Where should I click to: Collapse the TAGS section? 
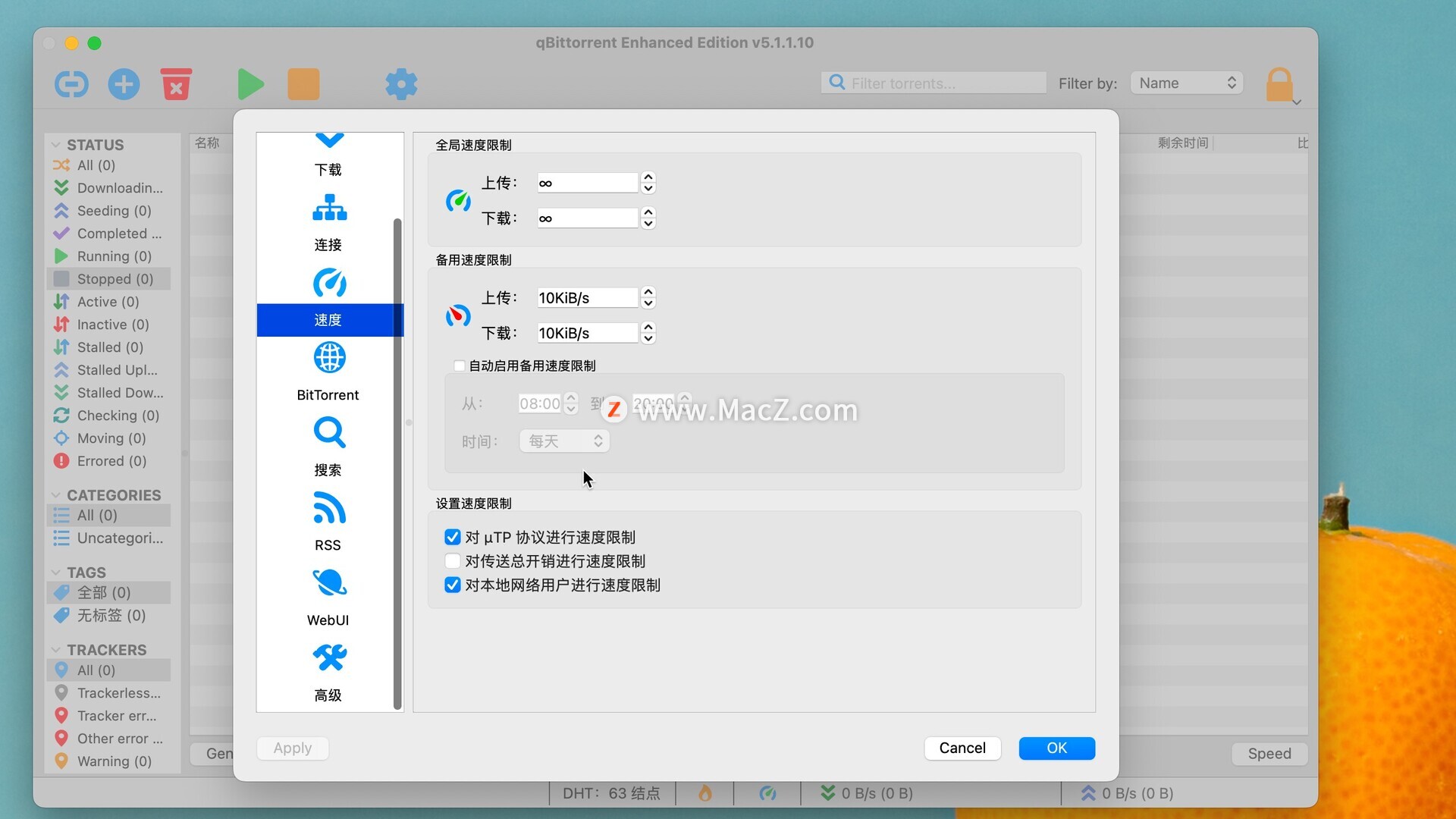55,572
